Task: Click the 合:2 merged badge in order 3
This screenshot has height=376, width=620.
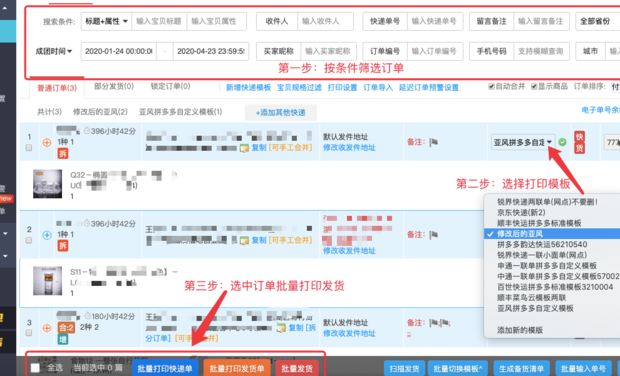Action: [66, 327]
